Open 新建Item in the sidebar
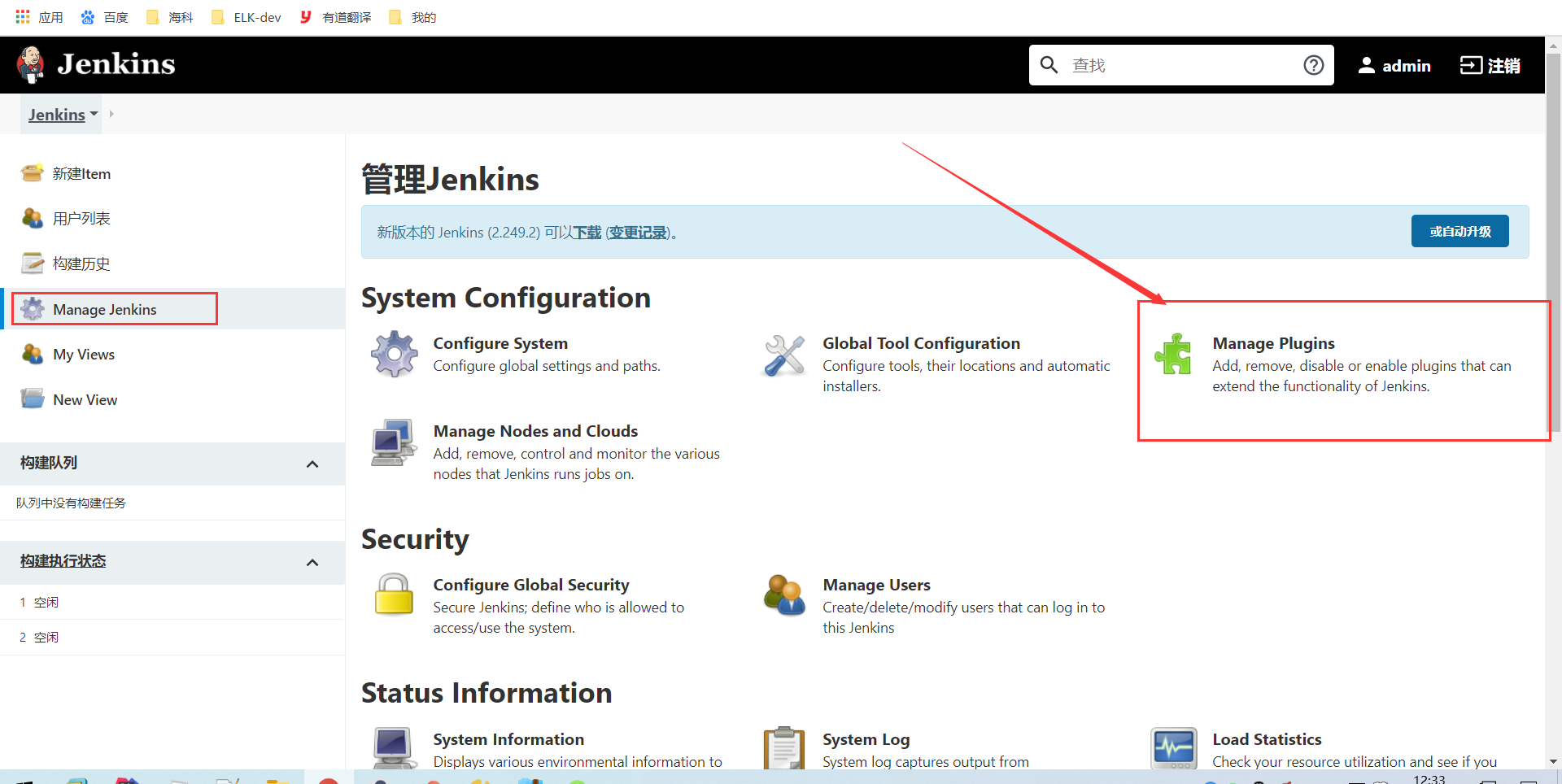The width and height of the screenshot is (1562, 784). [x=81, y=173]
